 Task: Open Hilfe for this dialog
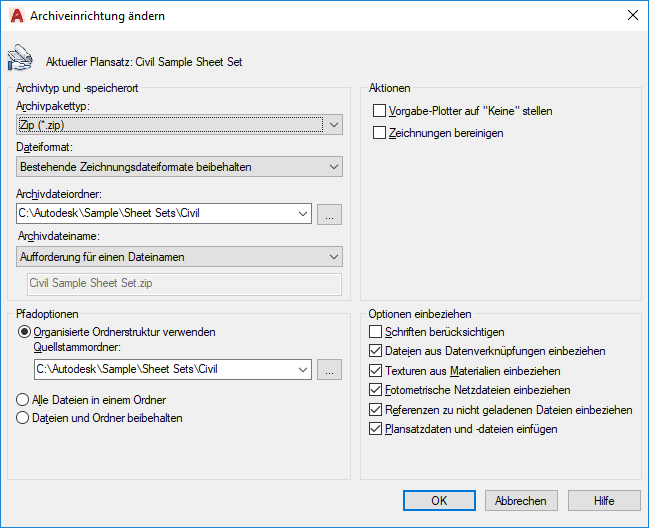click(604, 500)
